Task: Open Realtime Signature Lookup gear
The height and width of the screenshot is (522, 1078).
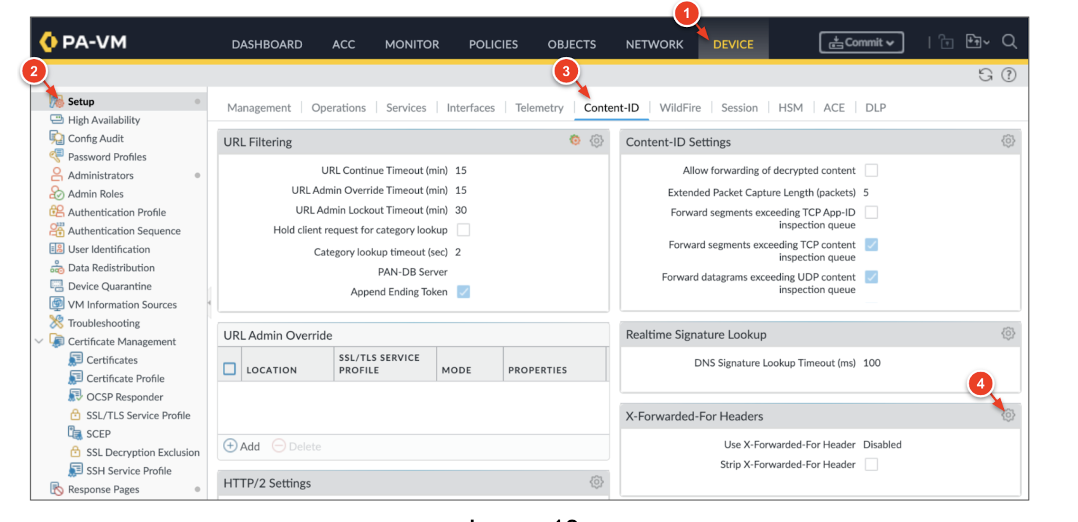Action: point(1008,334)
